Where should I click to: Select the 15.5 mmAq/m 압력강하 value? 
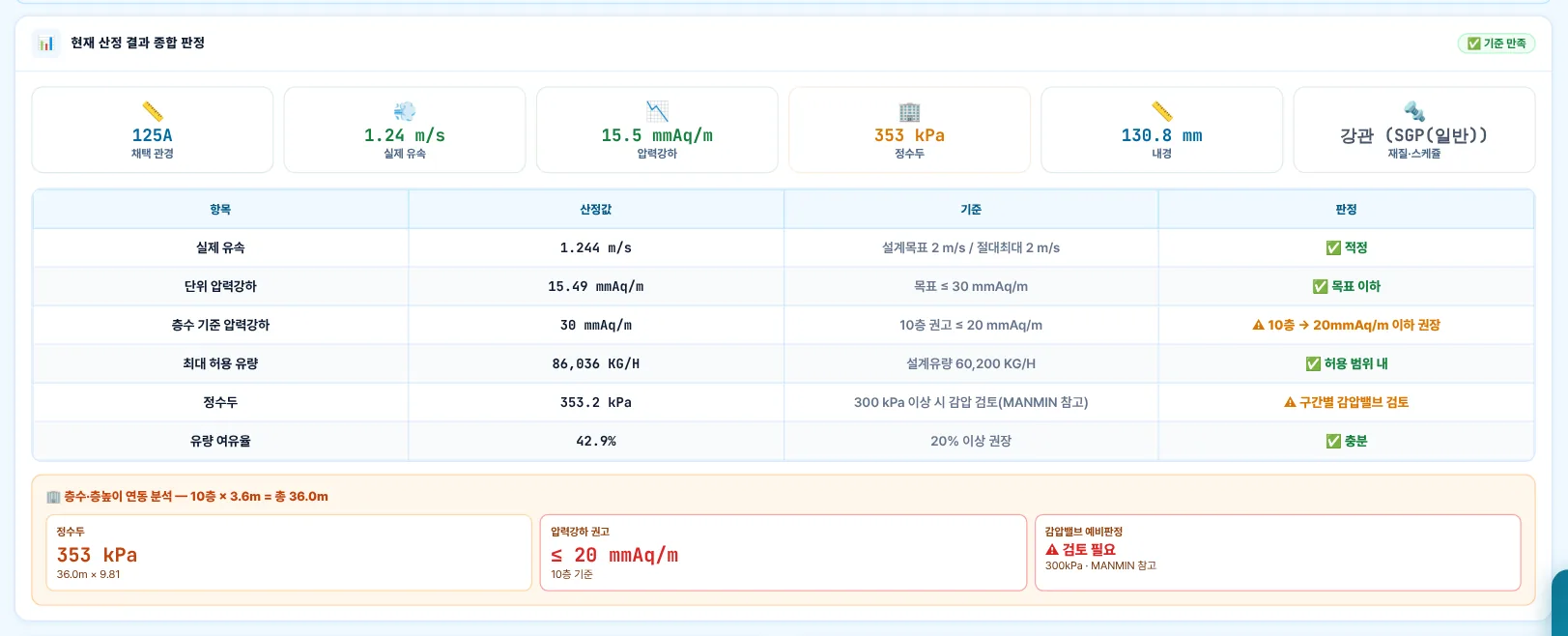tap(657, 135)
